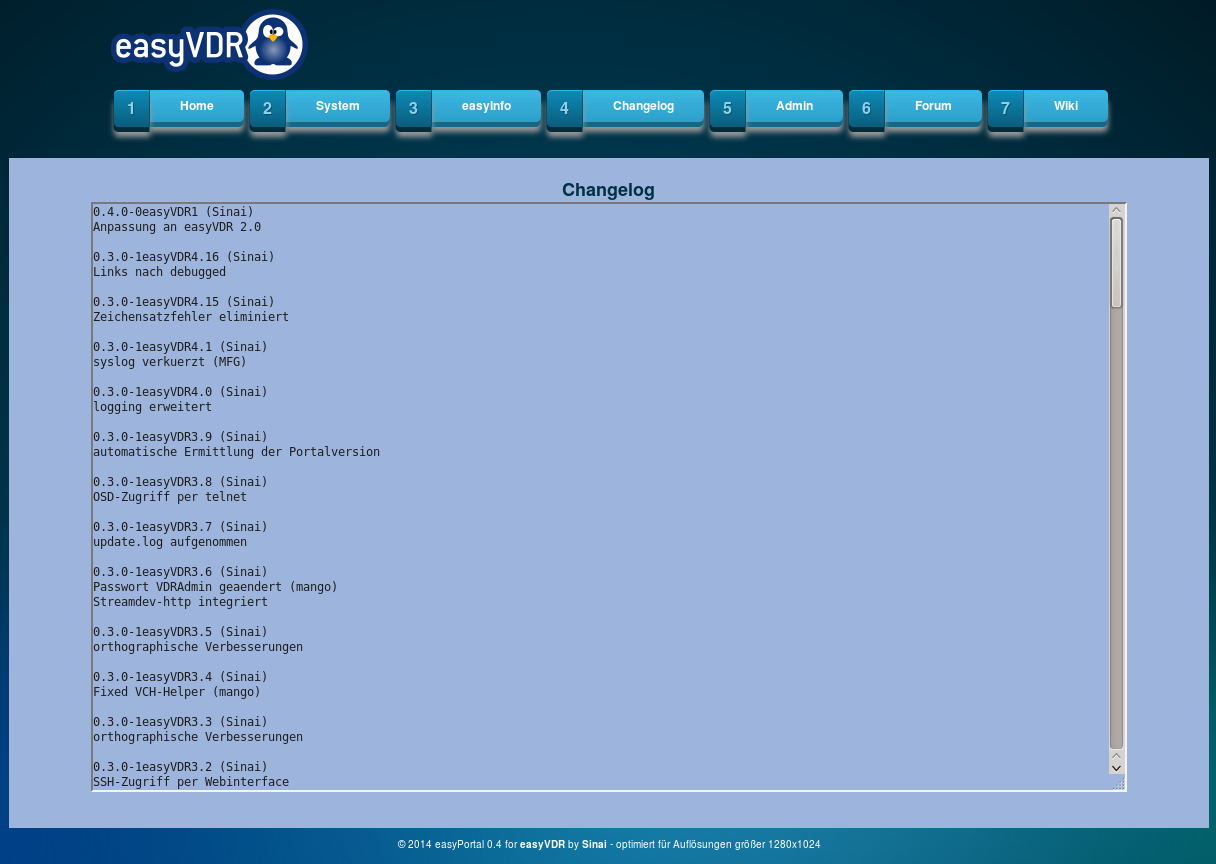Click the scrollbar up arrow in changelog
Image resolution: width=1216 pixels, height=864 pixels.
pos(1117,211)
